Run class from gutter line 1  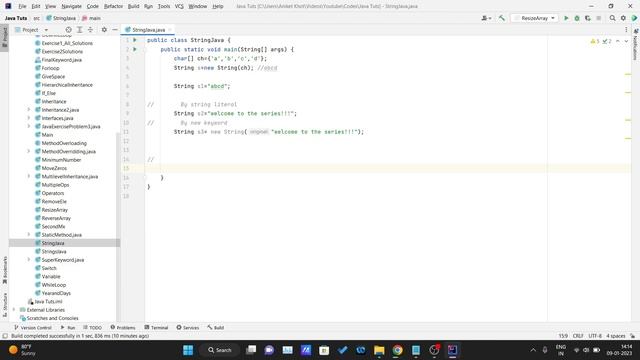click(x=135, y=40)
